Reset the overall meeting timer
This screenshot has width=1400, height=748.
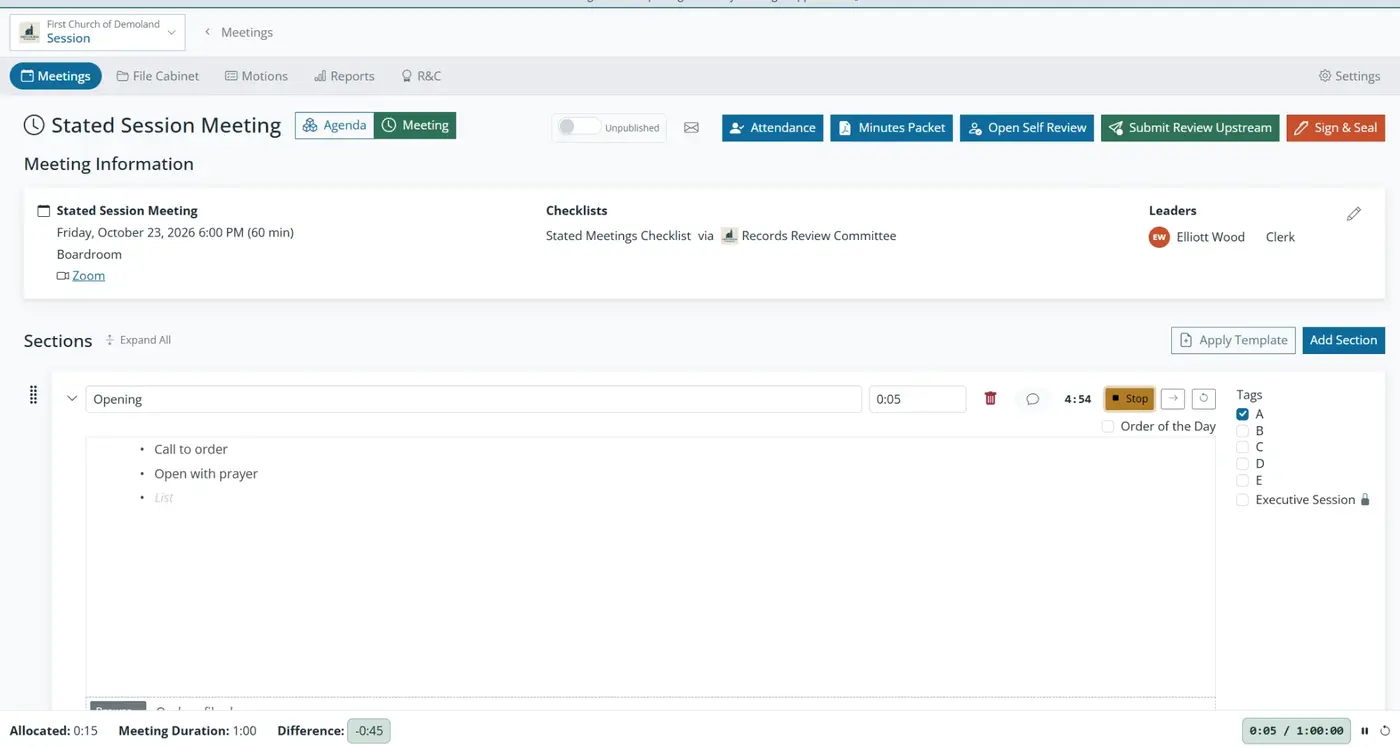[1385, 731]
